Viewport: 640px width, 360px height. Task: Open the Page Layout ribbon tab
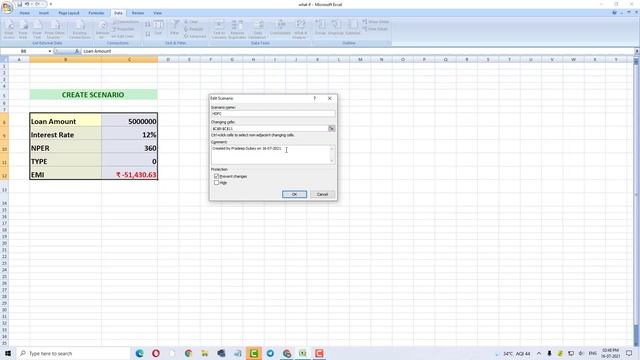(x=69, y=13)
